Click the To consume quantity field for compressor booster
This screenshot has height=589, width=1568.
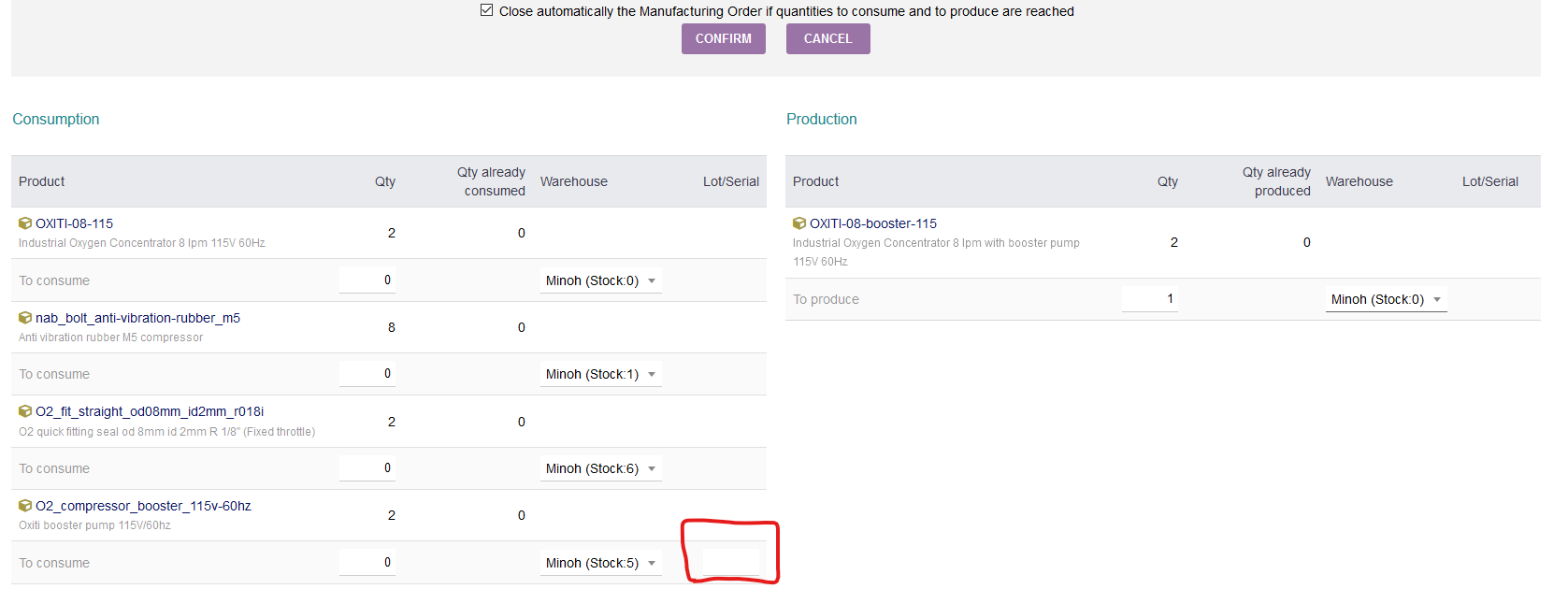coord(367,562)
